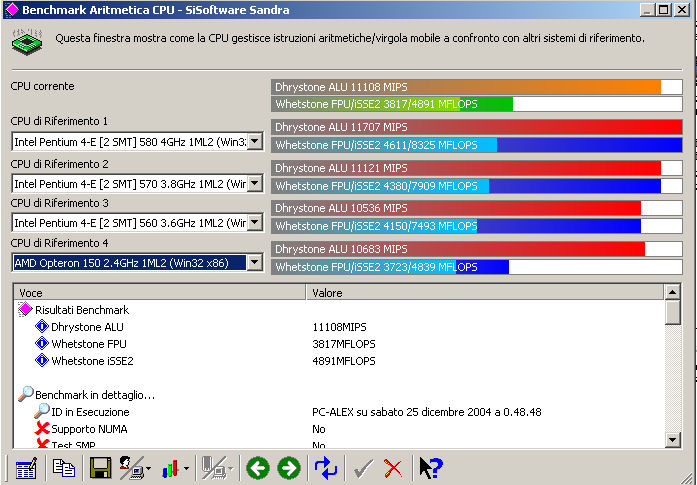
Task: Click the list scrollbar up arrow
Action: pos(672,292)
